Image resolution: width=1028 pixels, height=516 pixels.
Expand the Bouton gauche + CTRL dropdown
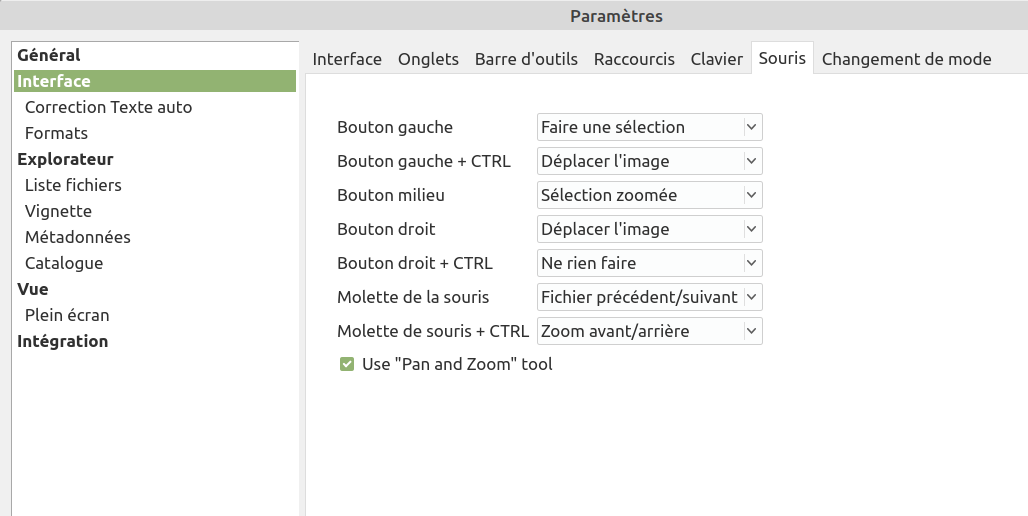(x=650, y=161)
